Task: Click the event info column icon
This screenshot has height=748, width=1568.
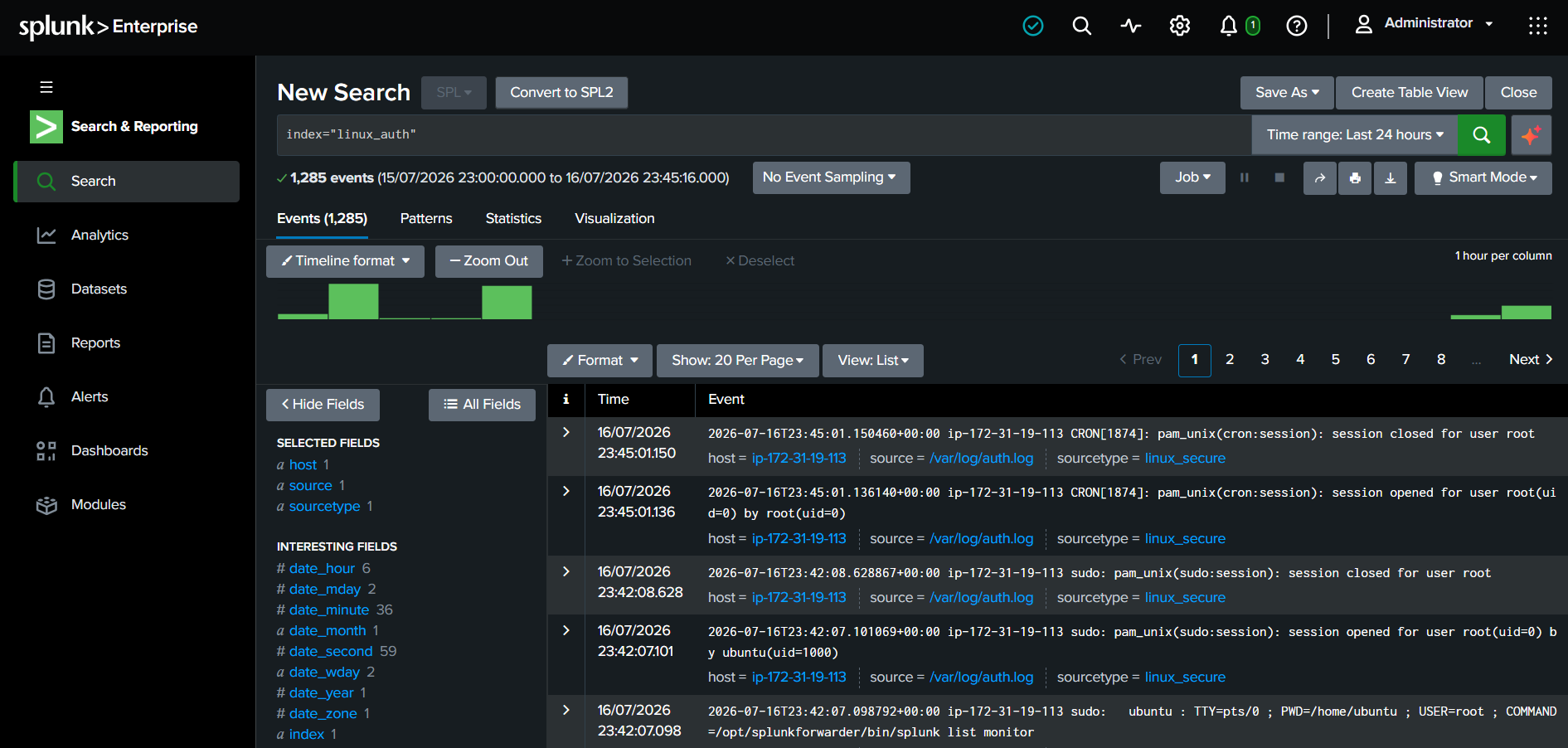Action: point(566,400)
